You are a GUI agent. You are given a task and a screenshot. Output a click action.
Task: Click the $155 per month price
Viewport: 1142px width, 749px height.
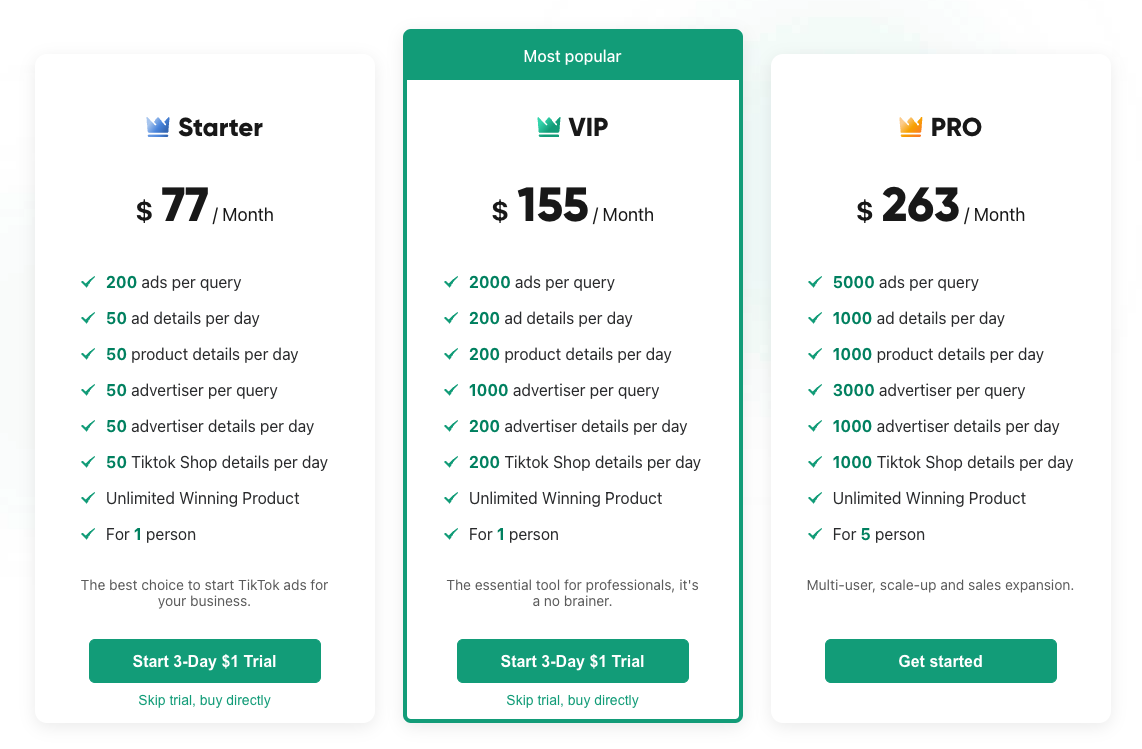click(x=573, y=206)
